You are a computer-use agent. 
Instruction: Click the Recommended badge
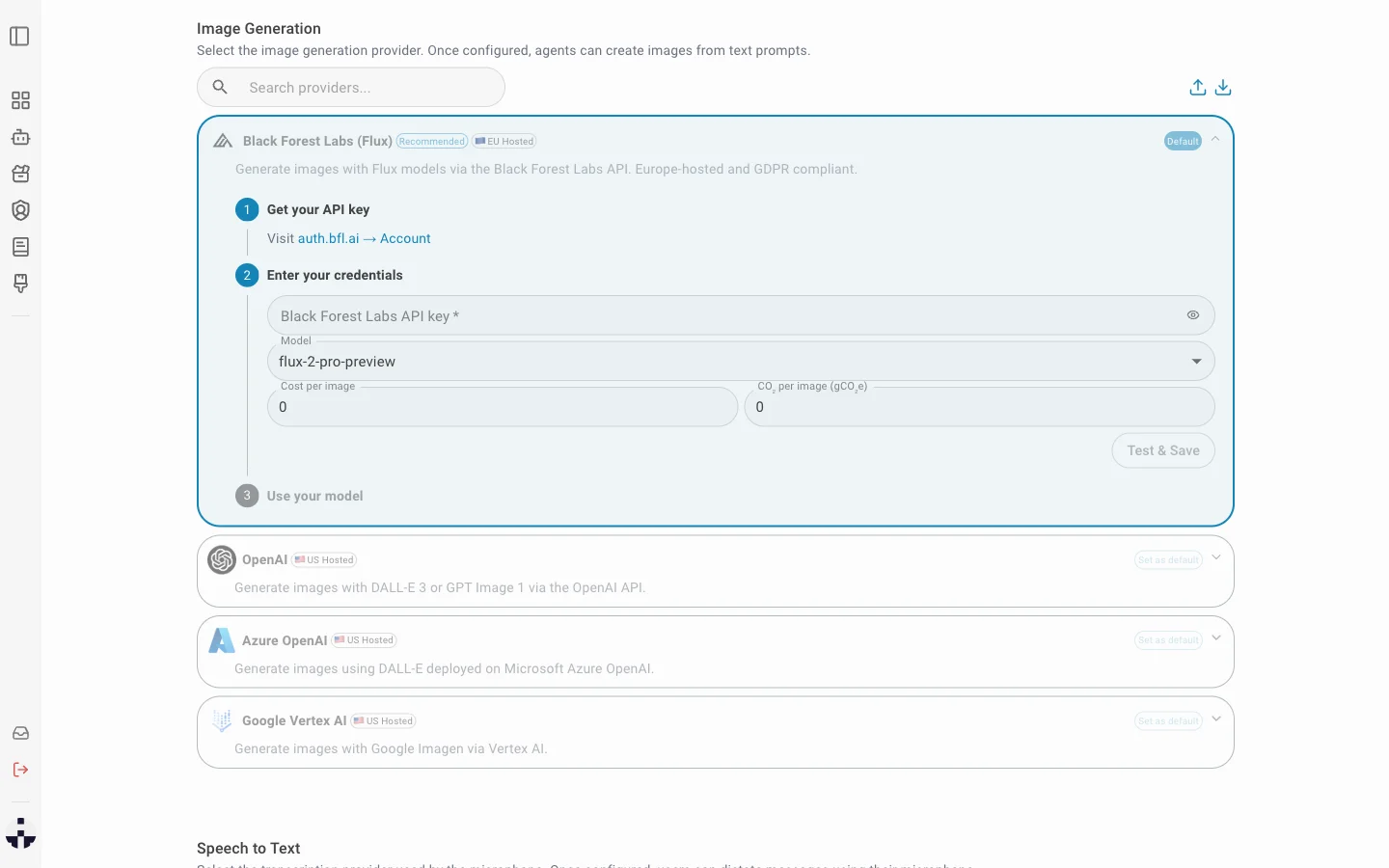pos(432,141)
